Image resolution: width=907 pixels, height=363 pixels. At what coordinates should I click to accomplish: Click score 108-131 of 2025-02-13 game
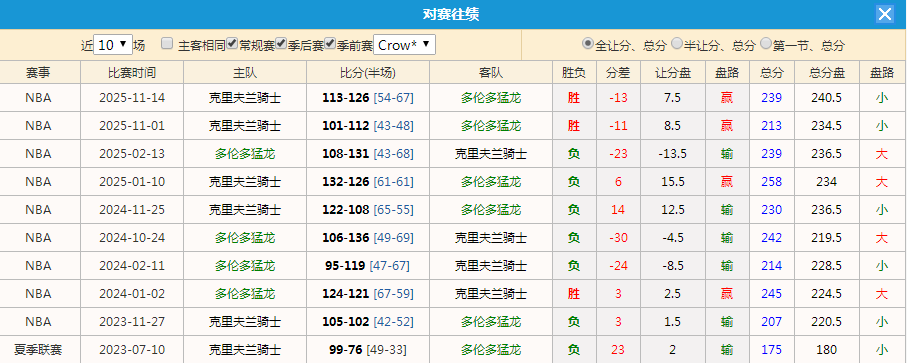[x=345, y=154]
